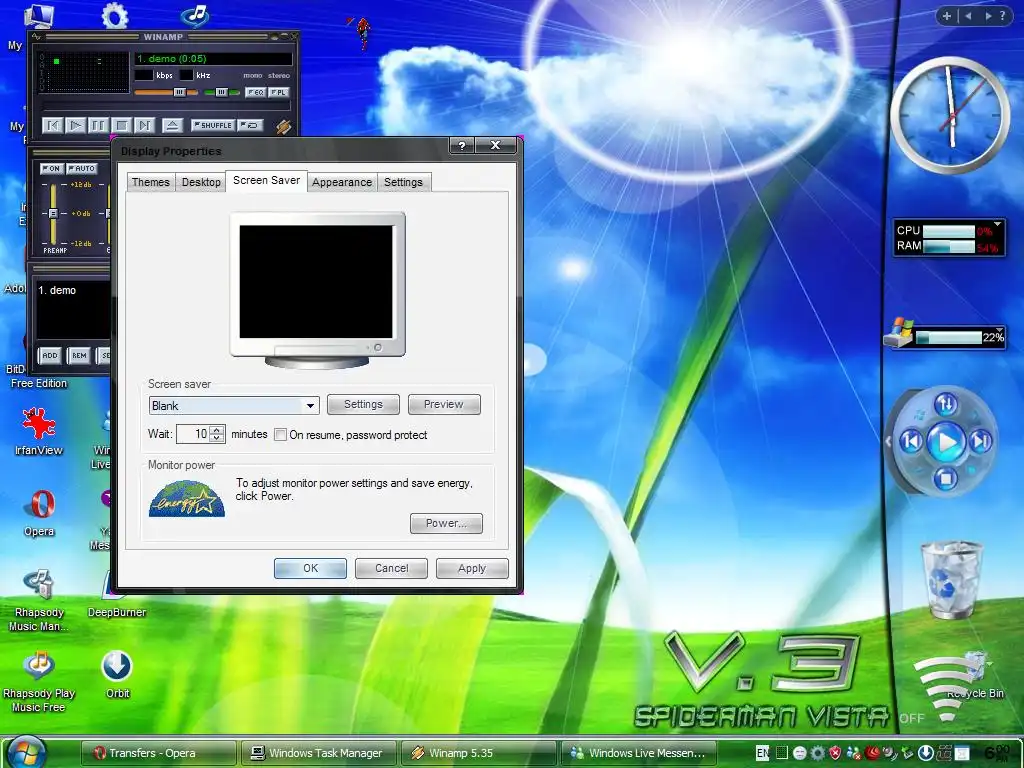Click Winamp previous track button
1024x768 pixels.
click(52, 125)
